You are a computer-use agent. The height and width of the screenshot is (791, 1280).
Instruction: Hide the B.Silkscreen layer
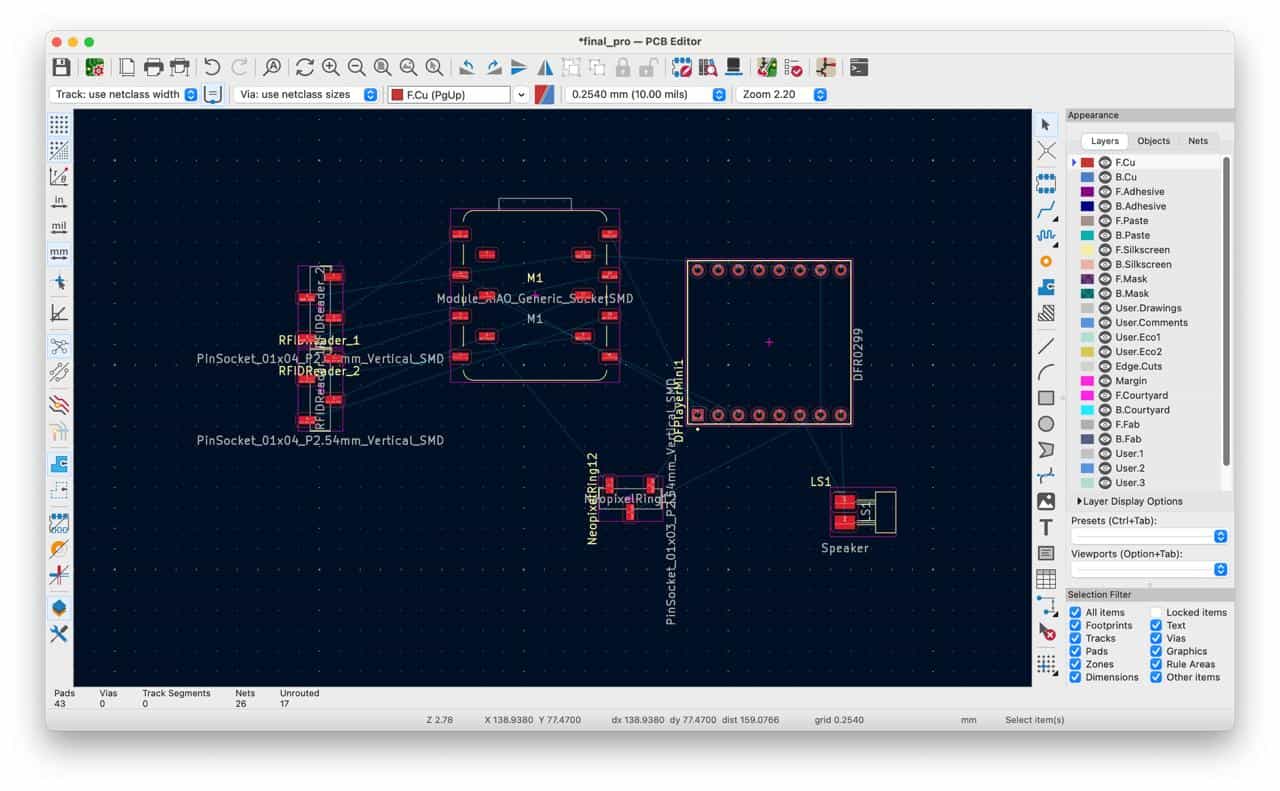pos(1105,264)
